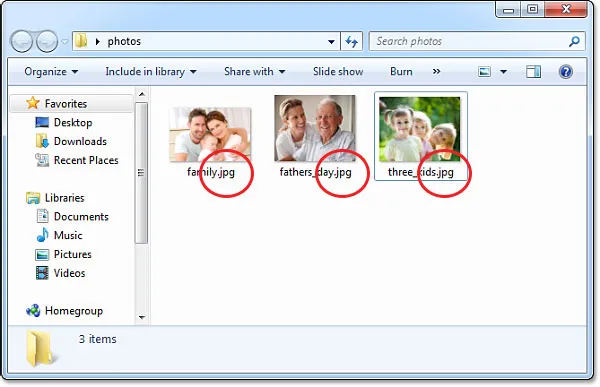Start the Slide show
This screenshot has height=387, width=600.
click(x=338, y=72)
